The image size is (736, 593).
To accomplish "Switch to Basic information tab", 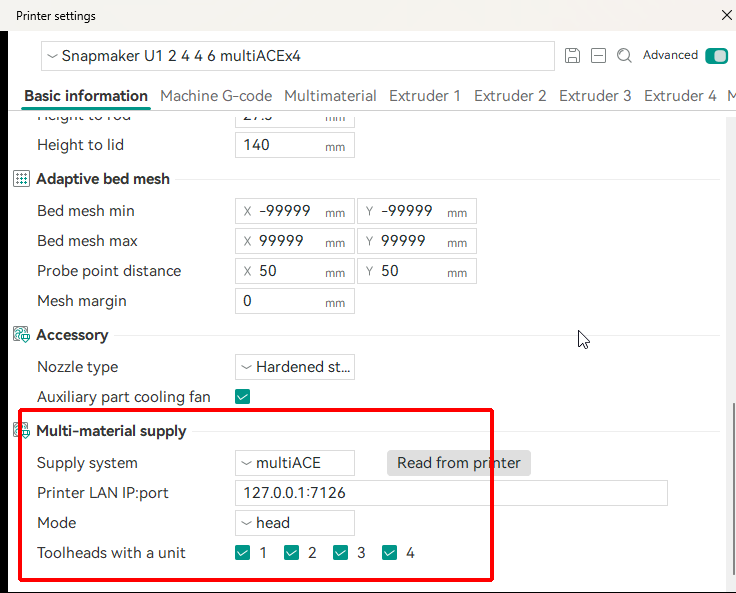I will coord(86,96).
